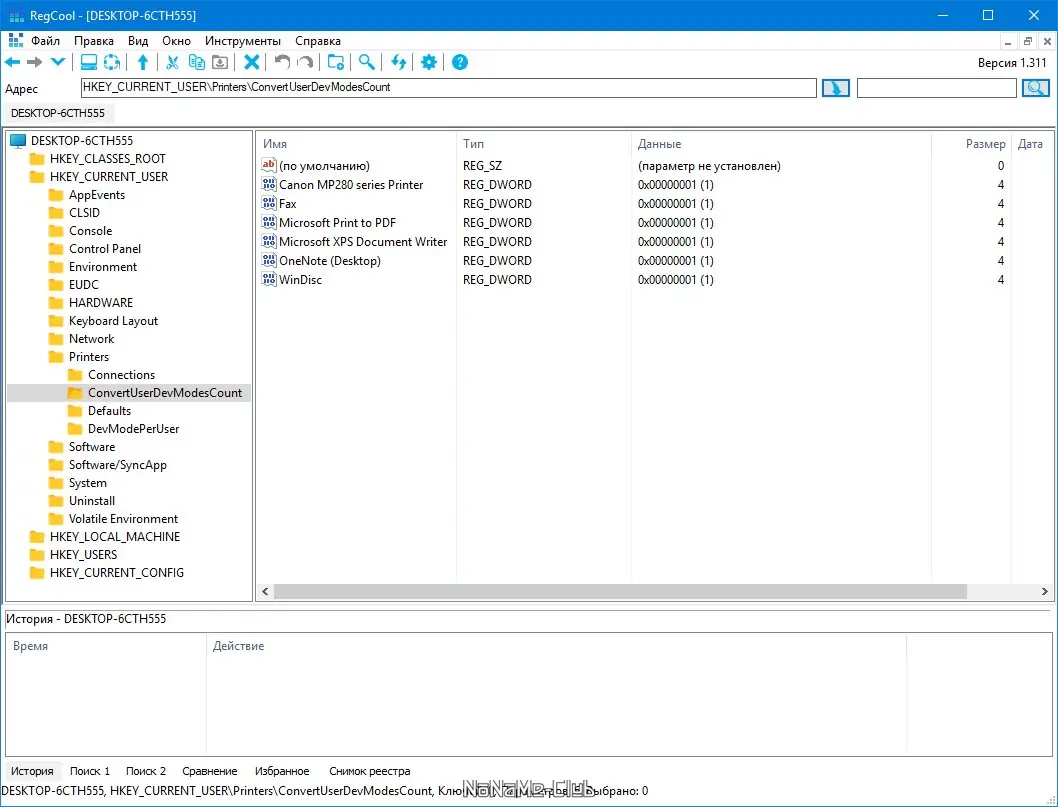Screen dimensions: 1058x807
Task: Switch to the Избранное tab
Action: click(282, 771)
